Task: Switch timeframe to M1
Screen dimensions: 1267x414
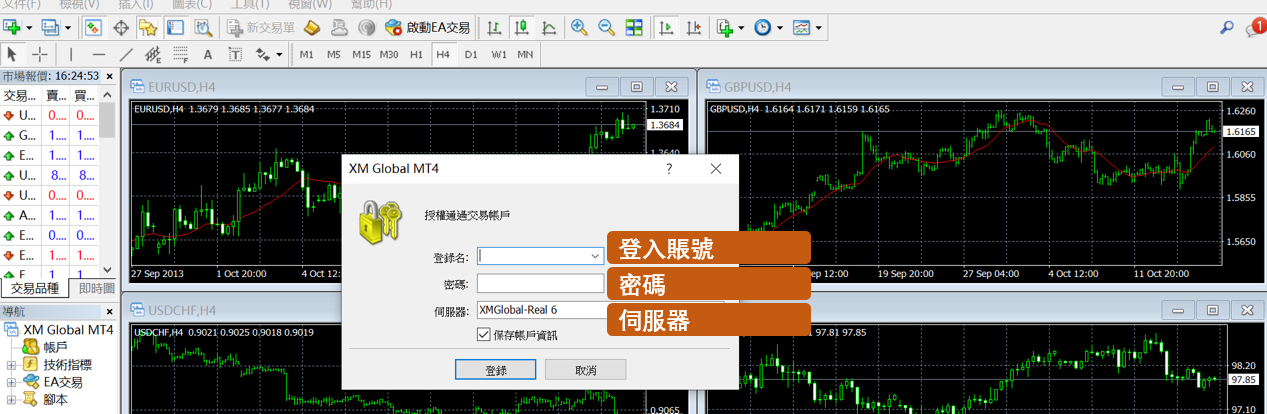Action: tap(306, 54)
